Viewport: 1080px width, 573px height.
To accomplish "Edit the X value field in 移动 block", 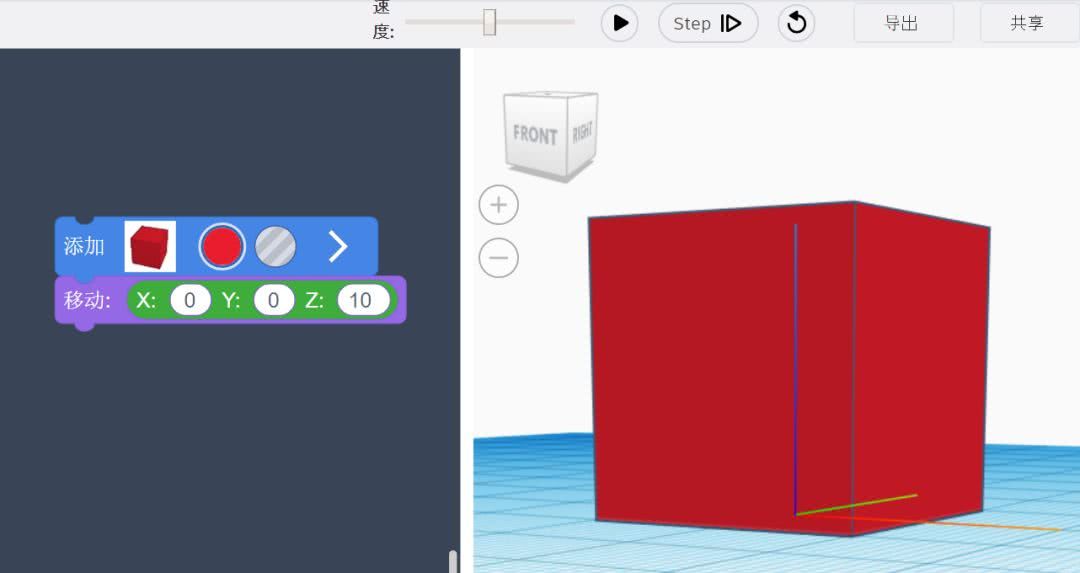I will (190, 300).
